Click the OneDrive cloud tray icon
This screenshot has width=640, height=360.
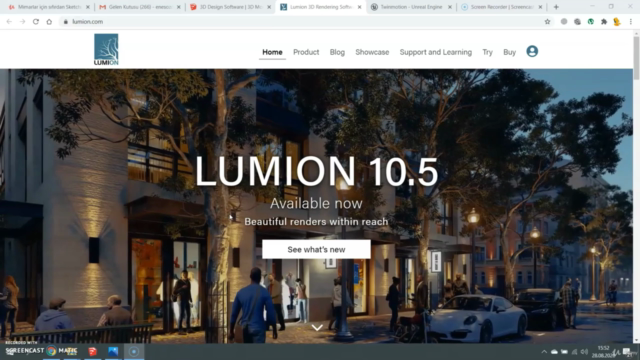[x=554, y=352]
